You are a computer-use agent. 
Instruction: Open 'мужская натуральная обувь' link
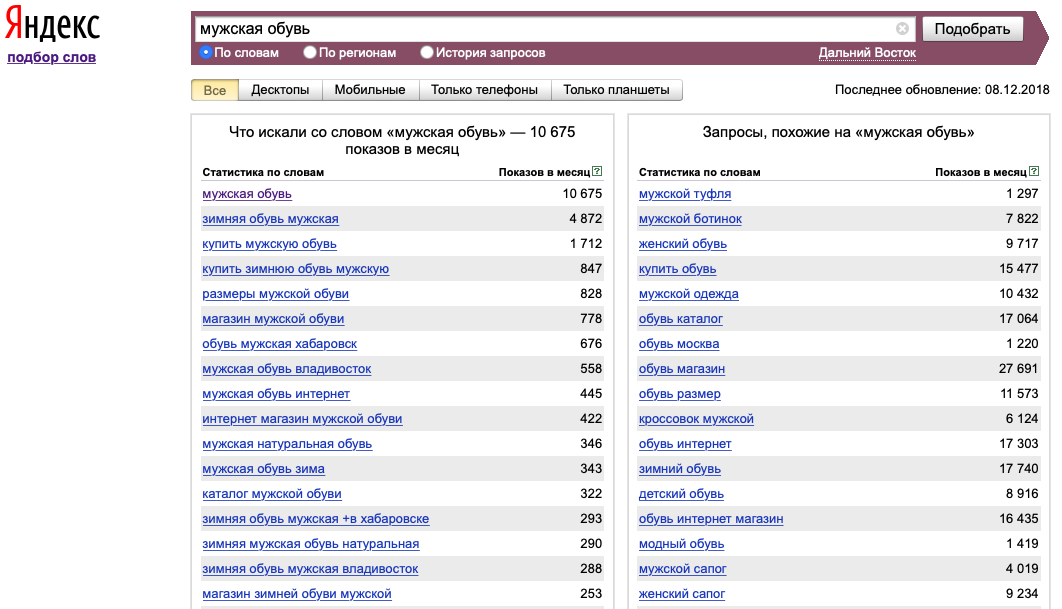point(287,444)
